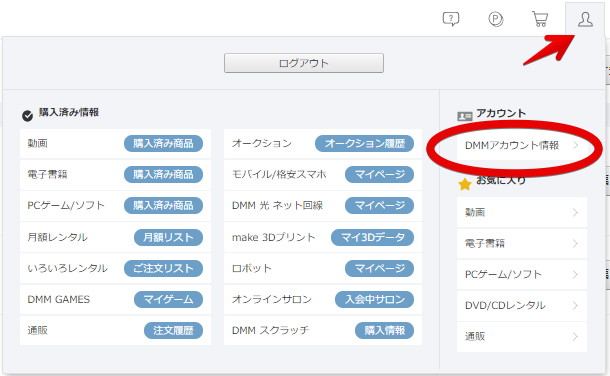Open the shopping cart icon
The image size is (610, 376).
click(x=540, y=19)
